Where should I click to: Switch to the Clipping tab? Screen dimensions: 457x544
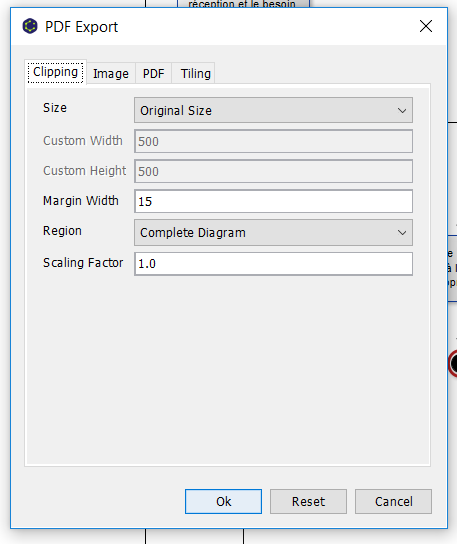56,72
